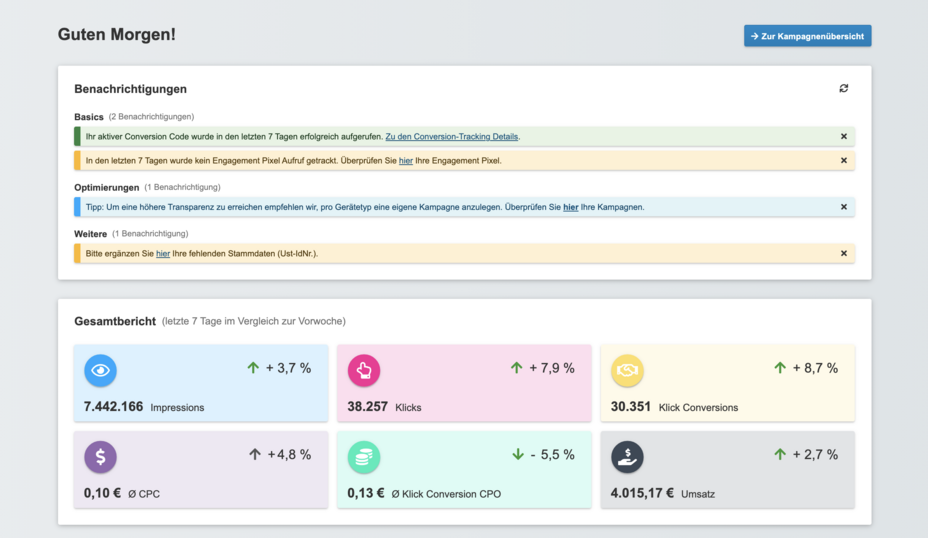The width and height of the screenshot is (928, 538).
Task: Close the missing Stammdaten notification
Action: tap(843, 254)
